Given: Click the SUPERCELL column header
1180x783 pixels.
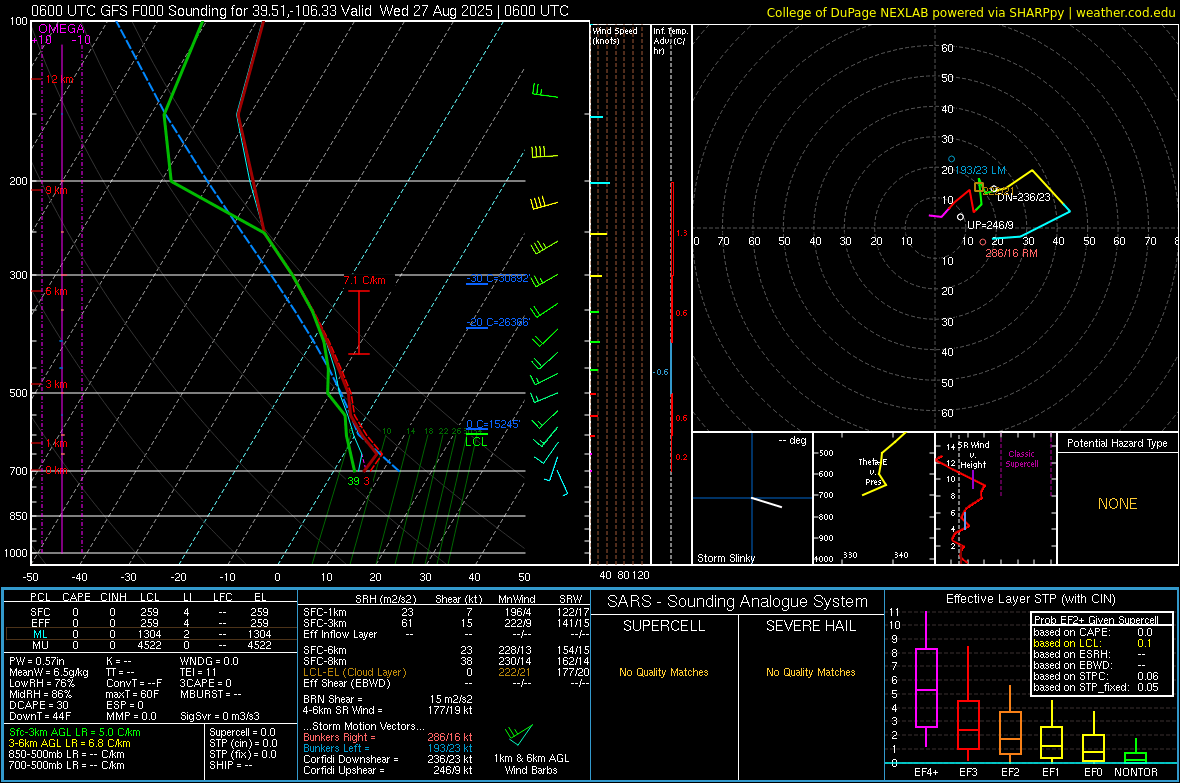Looking at the screenshot, I should click(x=664, y=626).
